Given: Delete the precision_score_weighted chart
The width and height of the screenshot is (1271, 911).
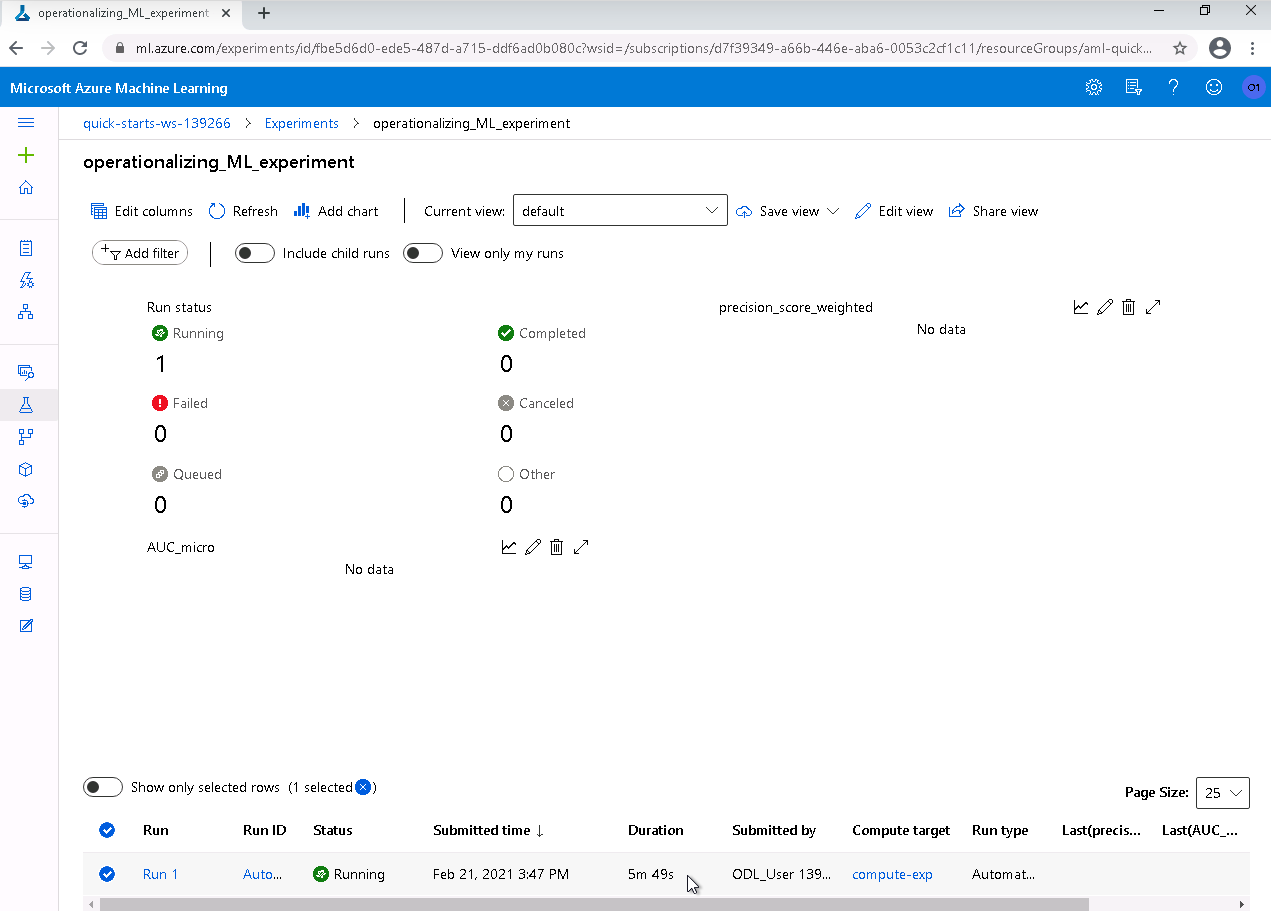Looking at the screenshot, I should (1129, 307).
